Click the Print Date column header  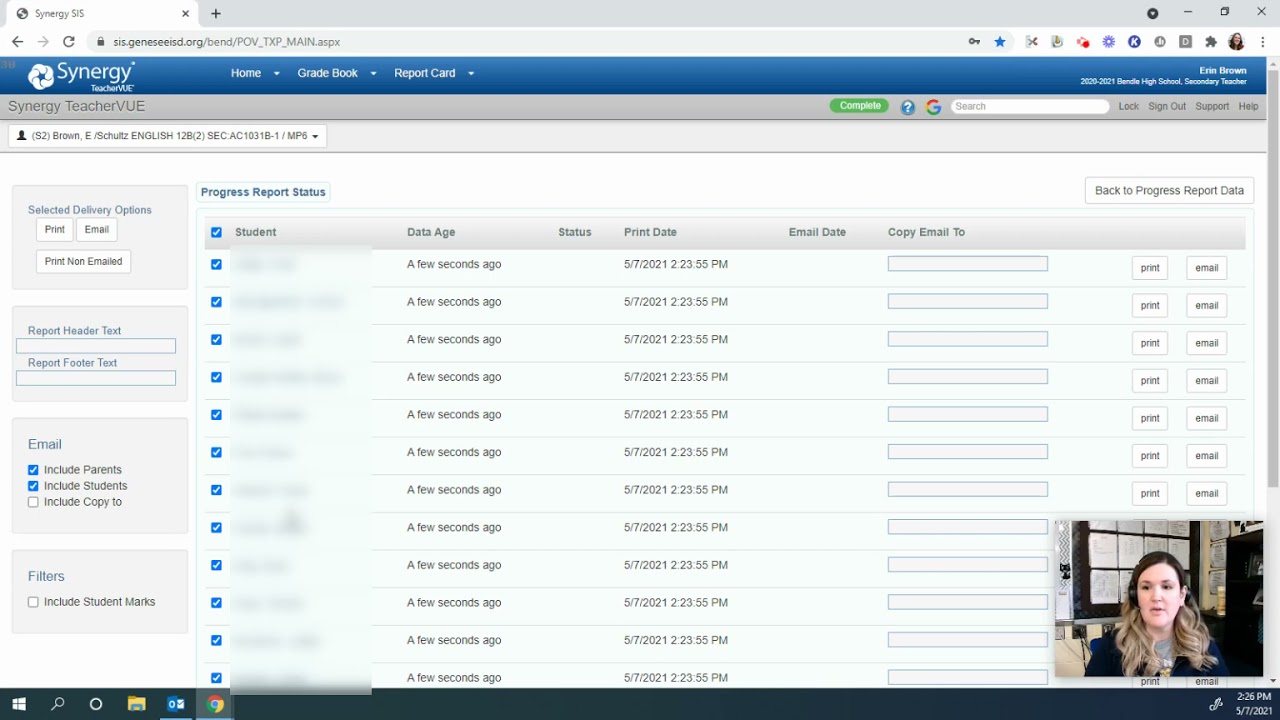point(650,232)
